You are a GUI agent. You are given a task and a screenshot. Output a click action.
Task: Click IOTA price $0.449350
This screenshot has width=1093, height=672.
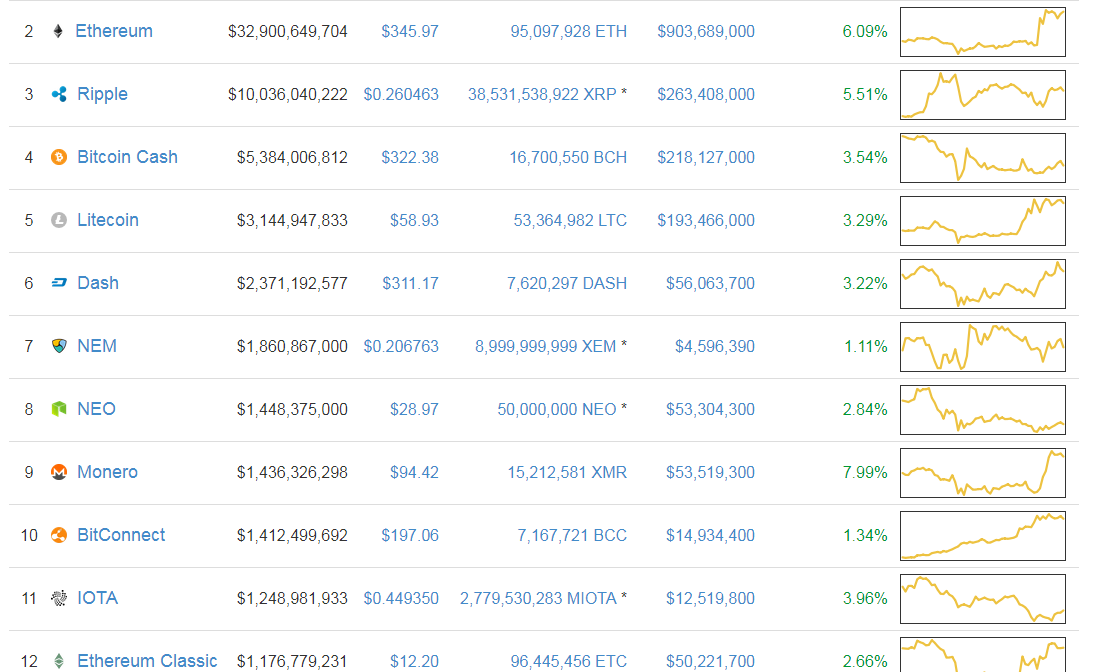point(401,598)
